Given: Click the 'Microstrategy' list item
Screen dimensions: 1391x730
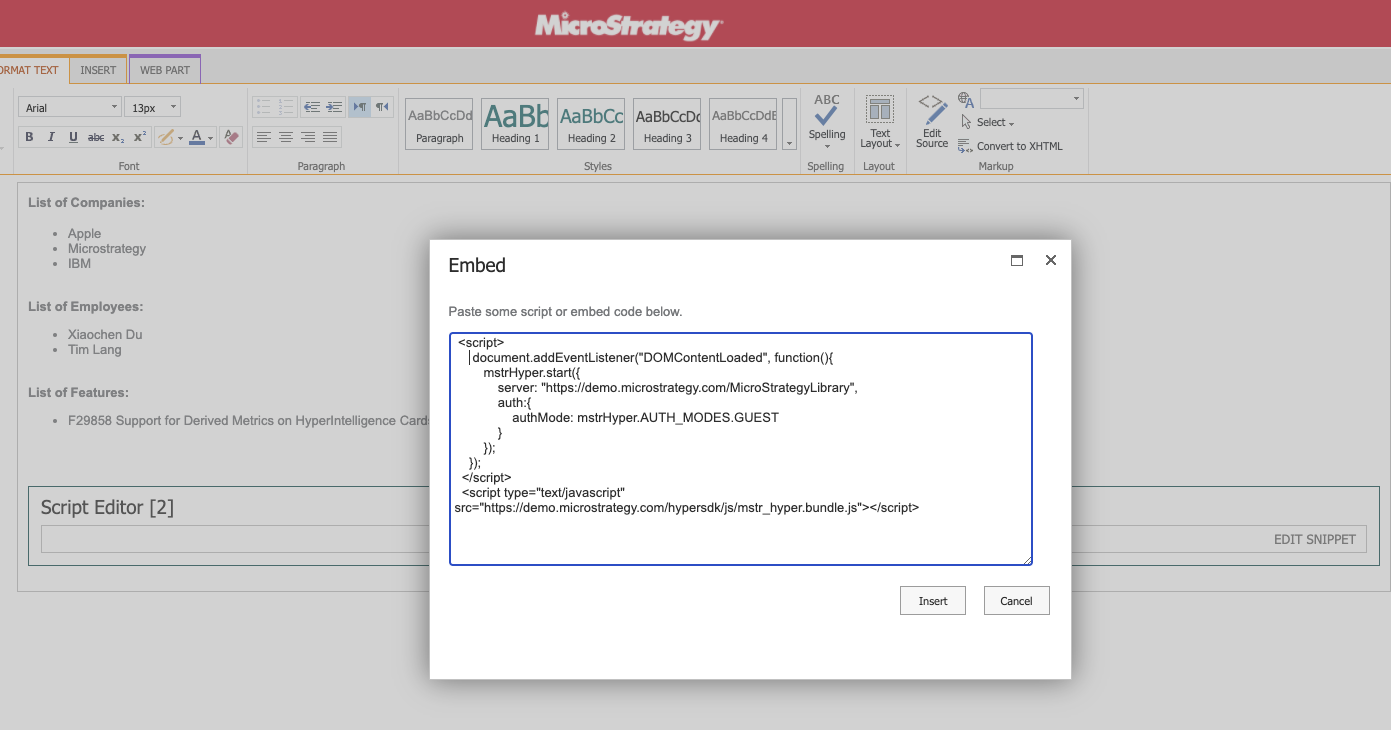Looking at the screenshot, I should pos(107,249).
